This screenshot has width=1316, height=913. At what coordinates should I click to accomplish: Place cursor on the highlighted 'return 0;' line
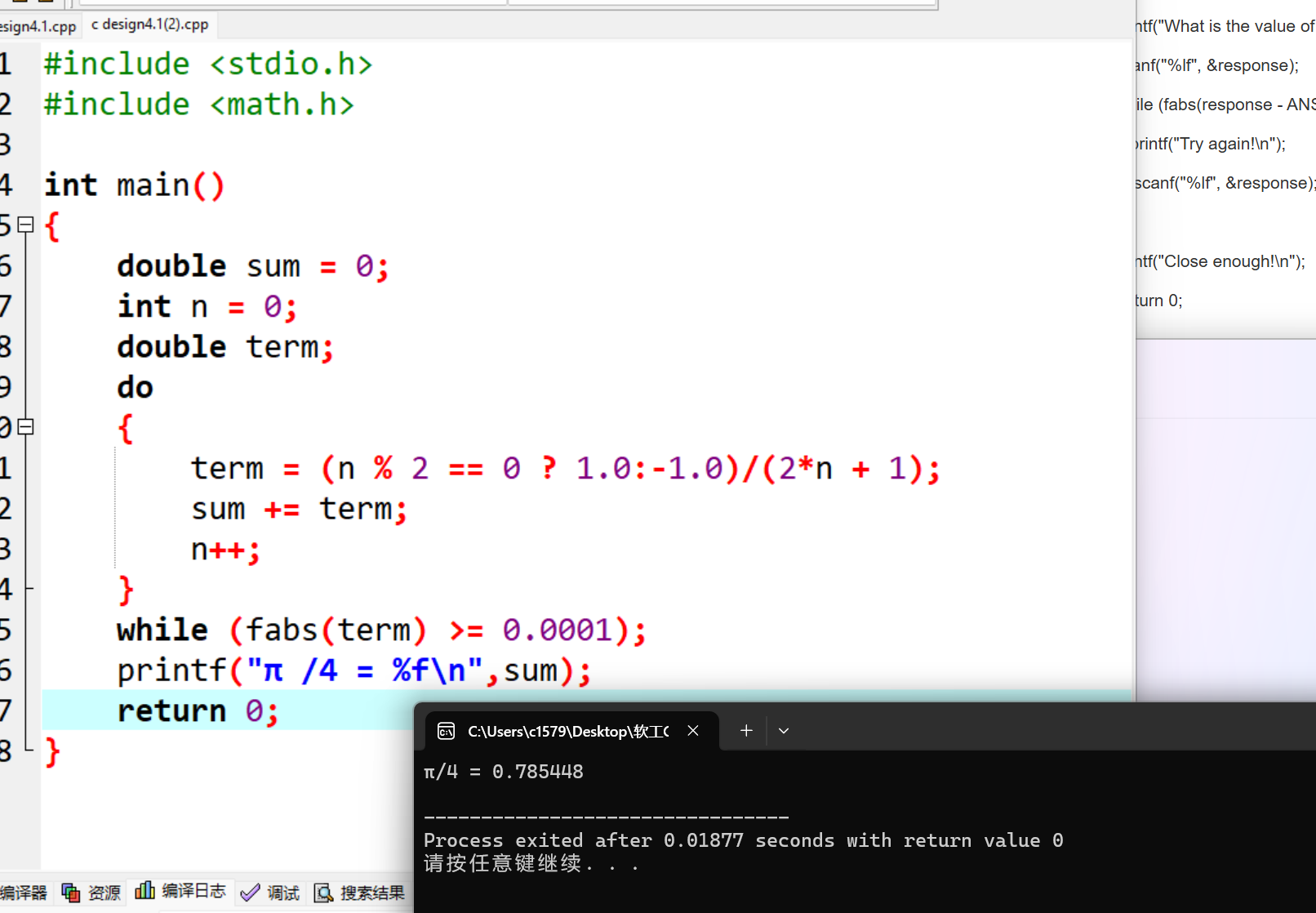coord(196,710)
